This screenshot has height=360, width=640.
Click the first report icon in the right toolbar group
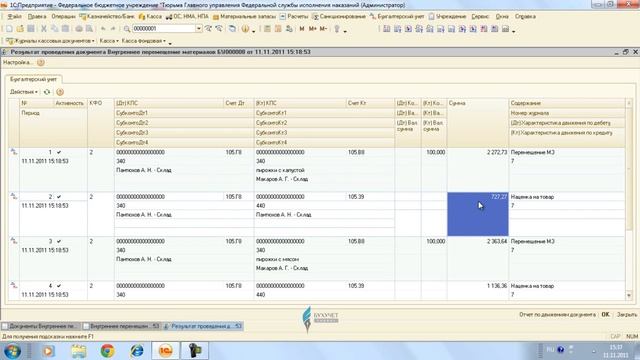click(387, 29)
